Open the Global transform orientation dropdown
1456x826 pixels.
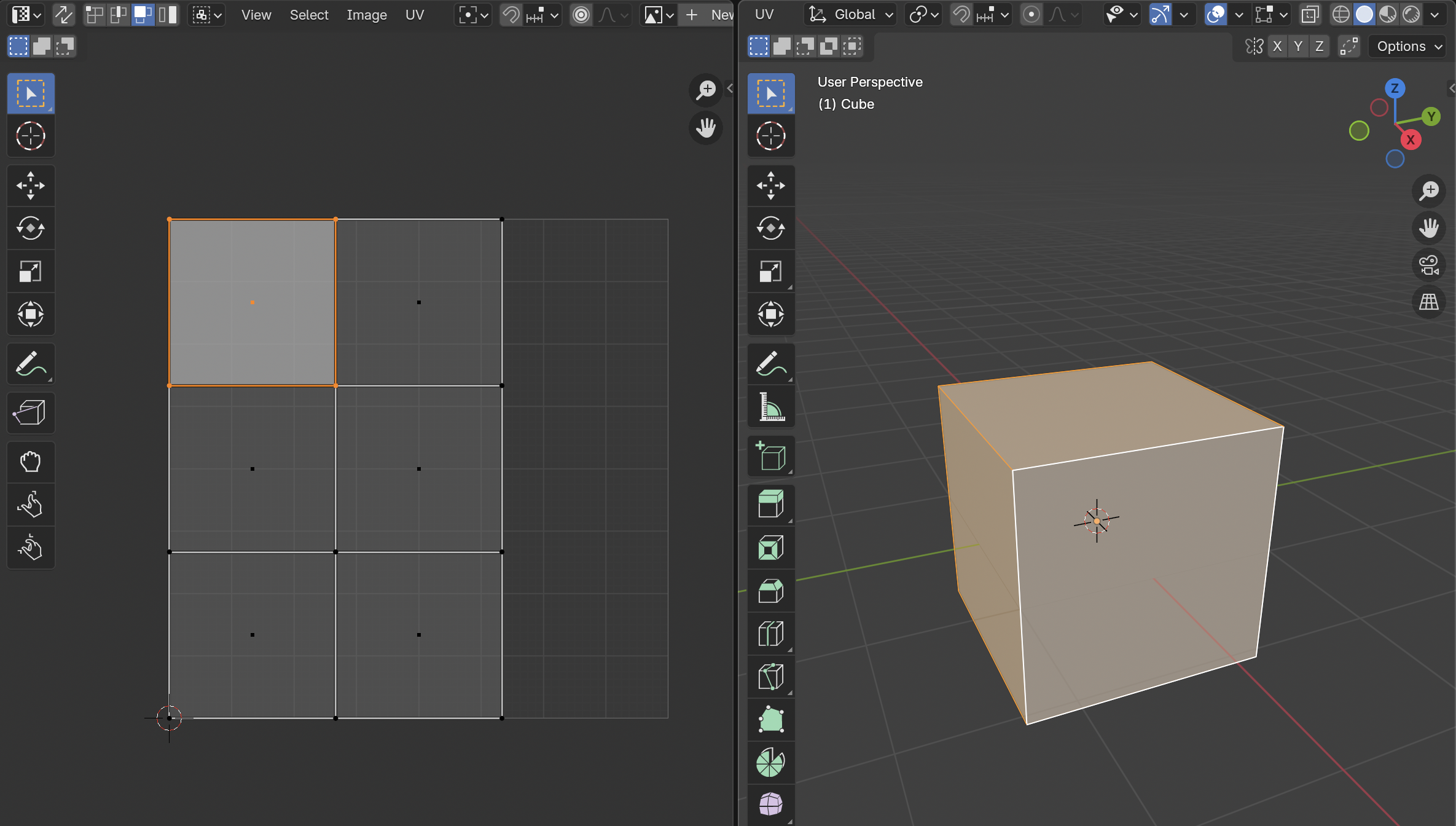click(850, 15)
